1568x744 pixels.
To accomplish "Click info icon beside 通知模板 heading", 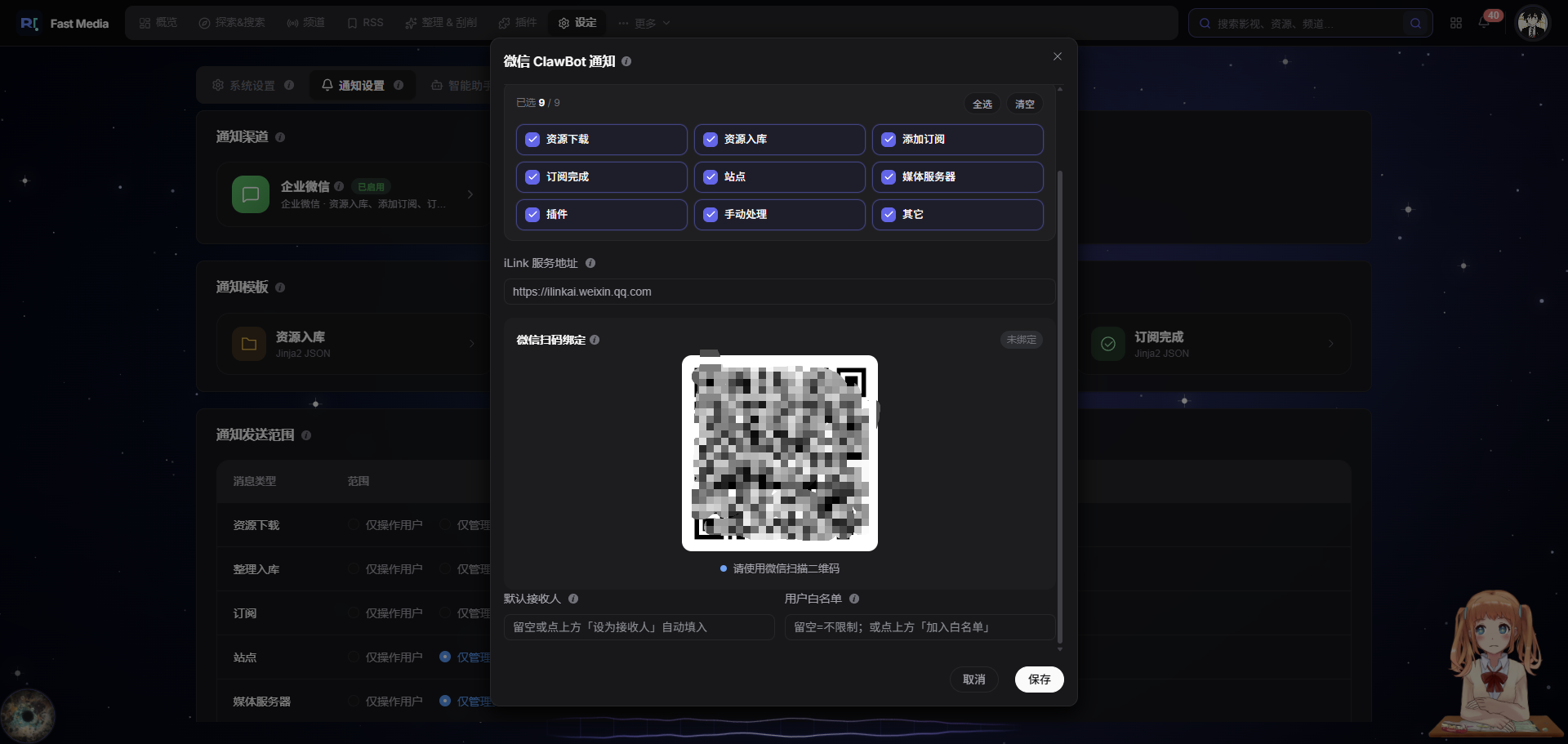I will 280,287.
